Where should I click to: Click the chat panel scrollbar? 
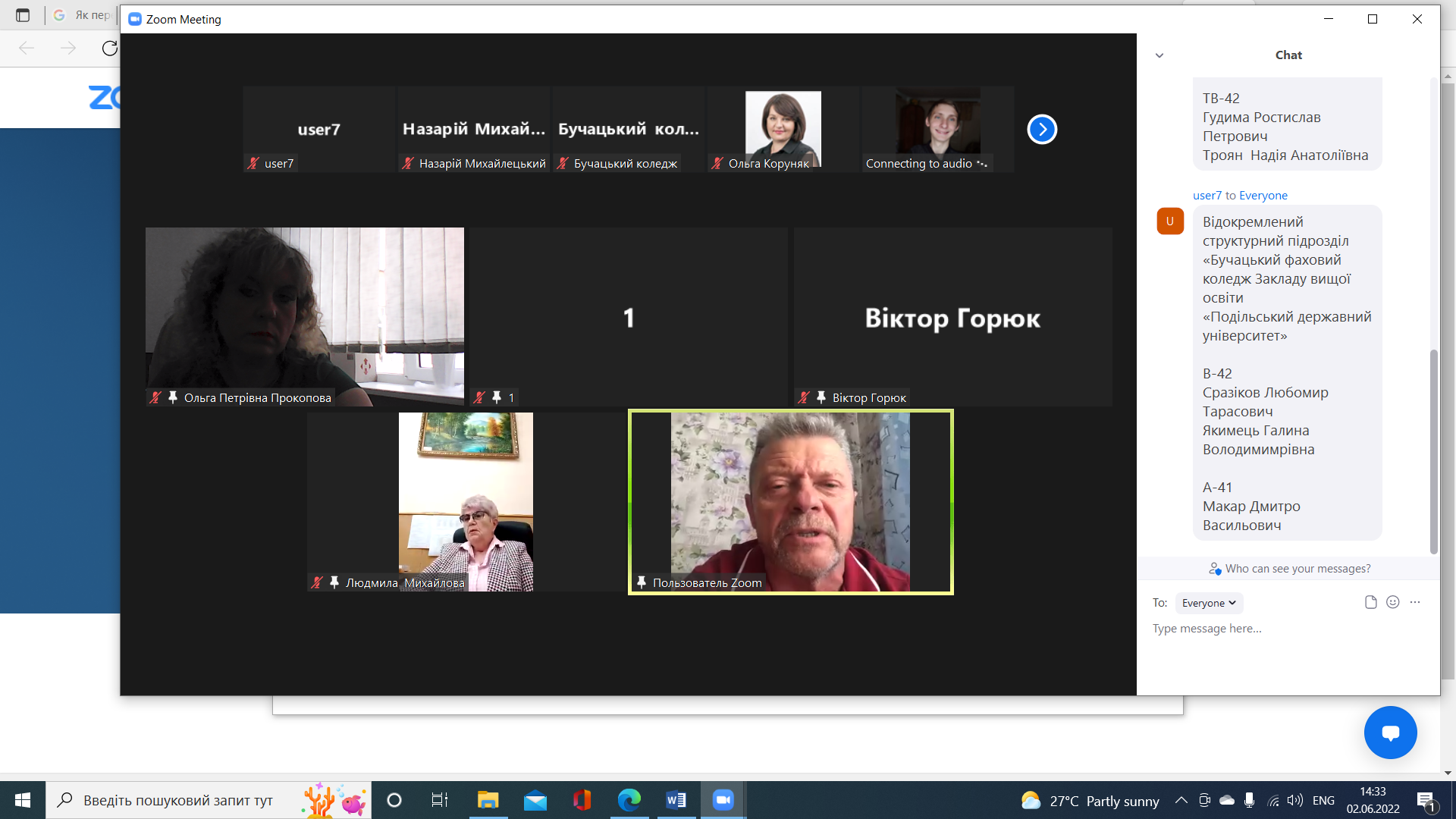1433,450
